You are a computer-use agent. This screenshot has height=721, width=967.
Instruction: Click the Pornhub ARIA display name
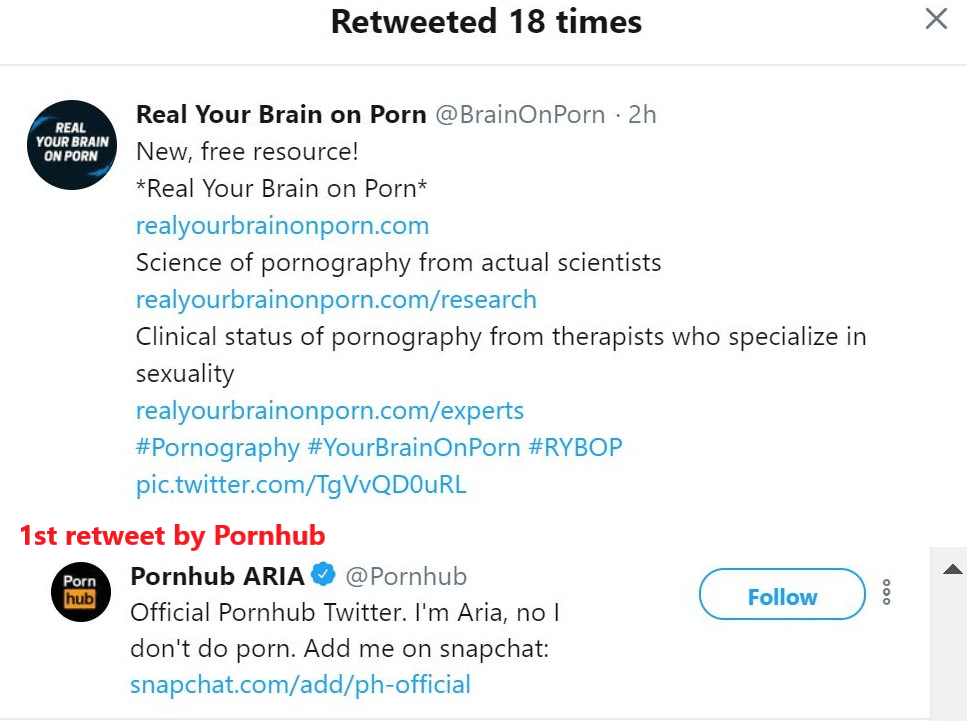coord(216,576)
